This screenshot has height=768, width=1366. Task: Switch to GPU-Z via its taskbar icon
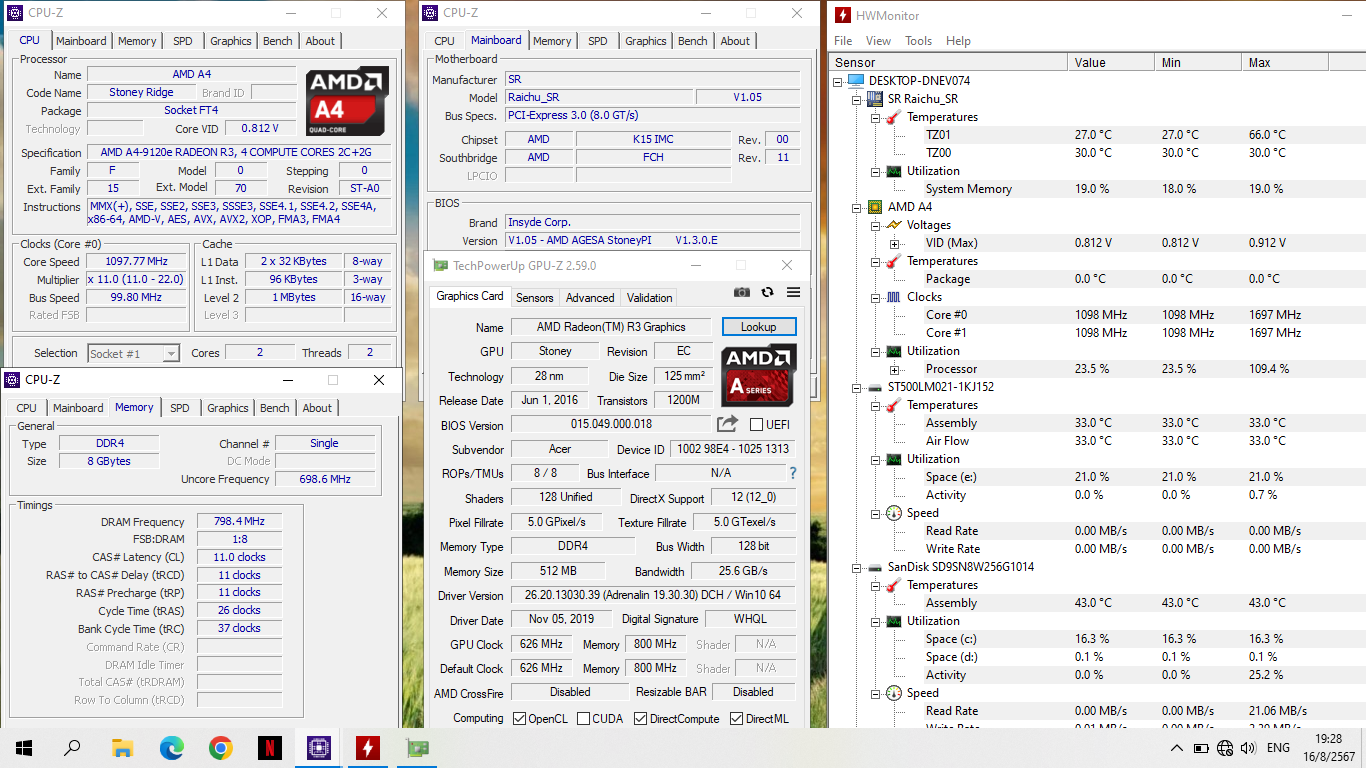417,747
